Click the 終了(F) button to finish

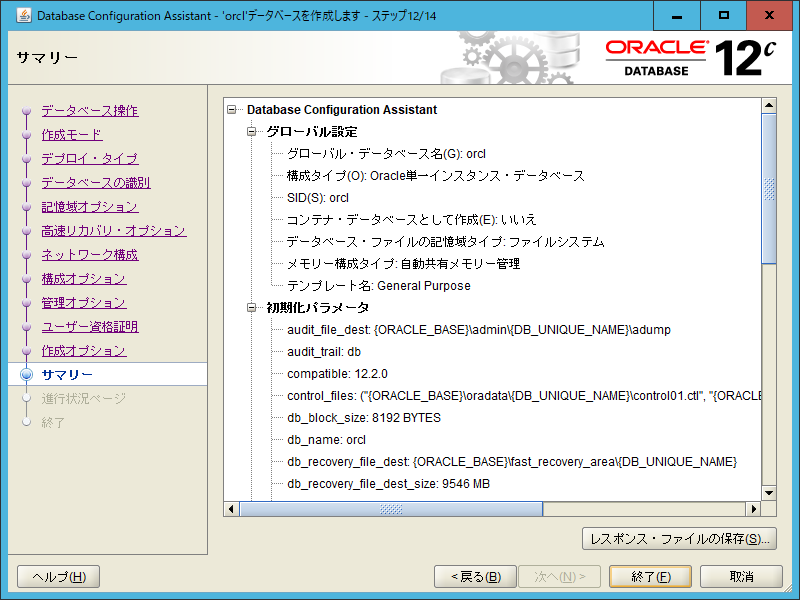[650, 576]
